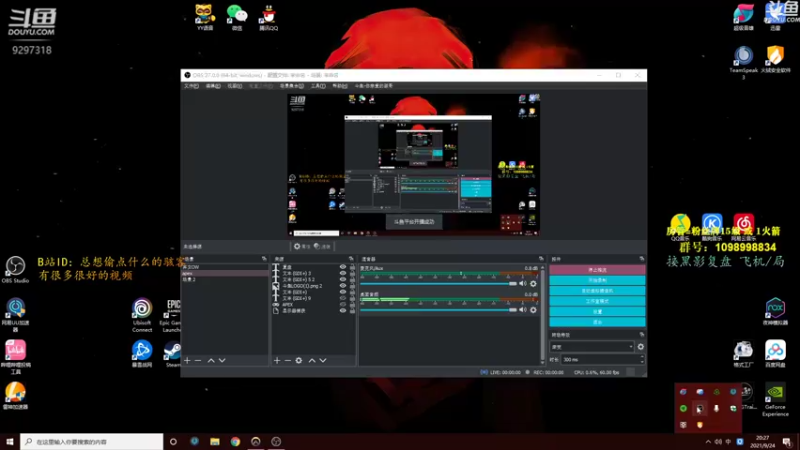Open View menu in OBS
Screen dimensions: 800x450
click(x=235, y=86)
